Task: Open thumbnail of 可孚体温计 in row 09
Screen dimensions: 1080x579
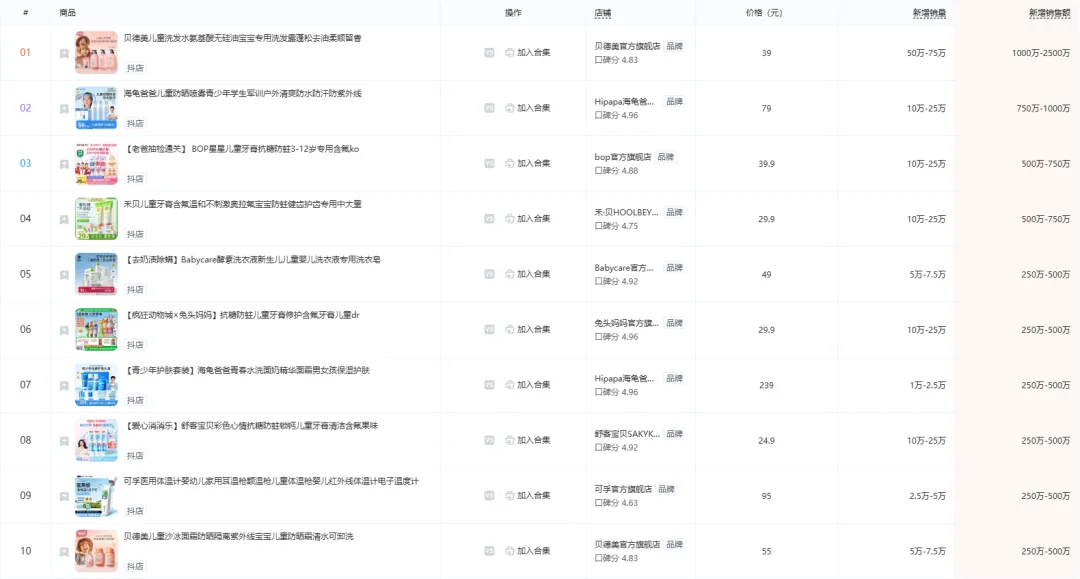Action: click(96, 496)
